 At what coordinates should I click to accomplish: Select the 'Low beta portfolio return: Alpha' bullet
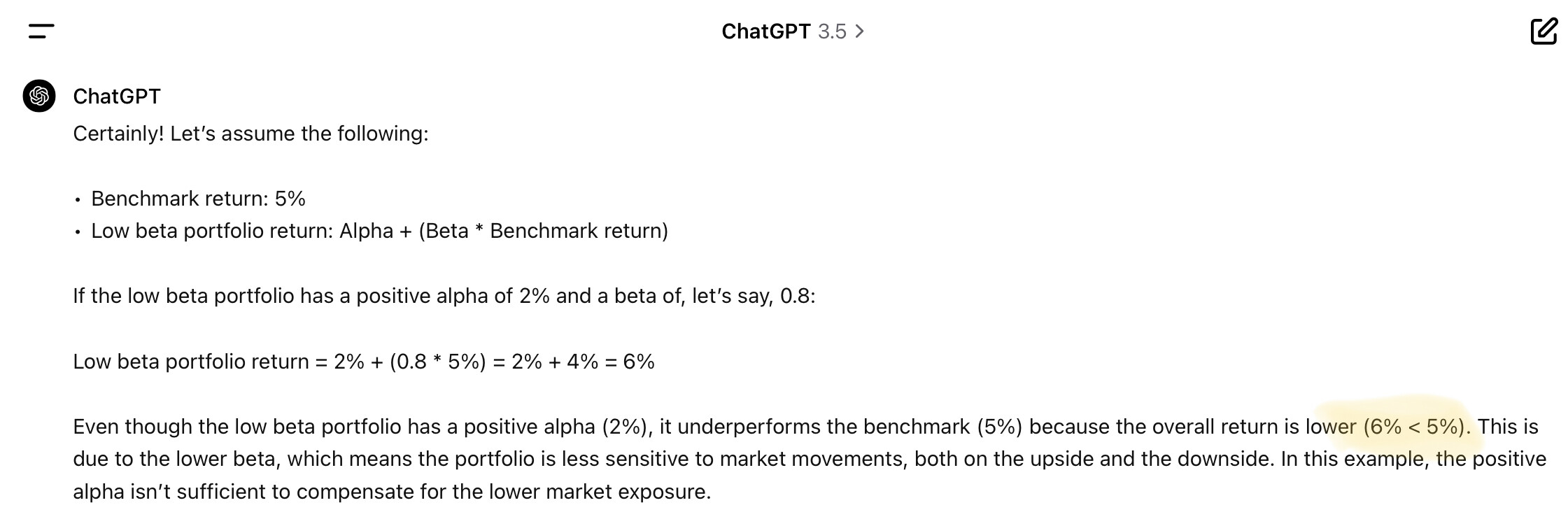(x=379, y=231)
